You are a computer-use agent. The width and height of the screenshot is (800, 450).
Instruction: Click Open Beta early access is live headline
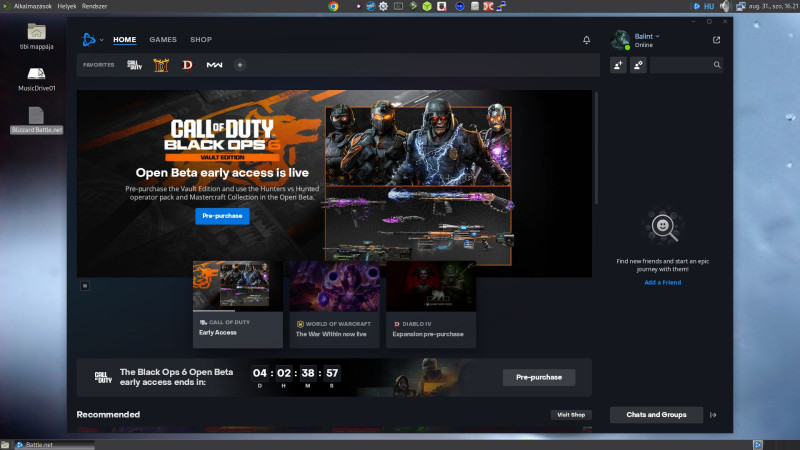[222, 173]
